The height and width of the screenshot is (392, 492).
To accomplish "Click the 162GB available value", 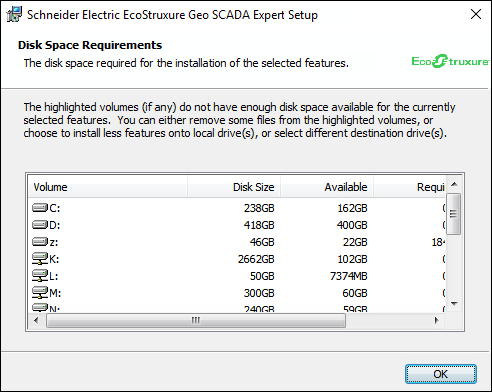I will [x=352, y=208].
